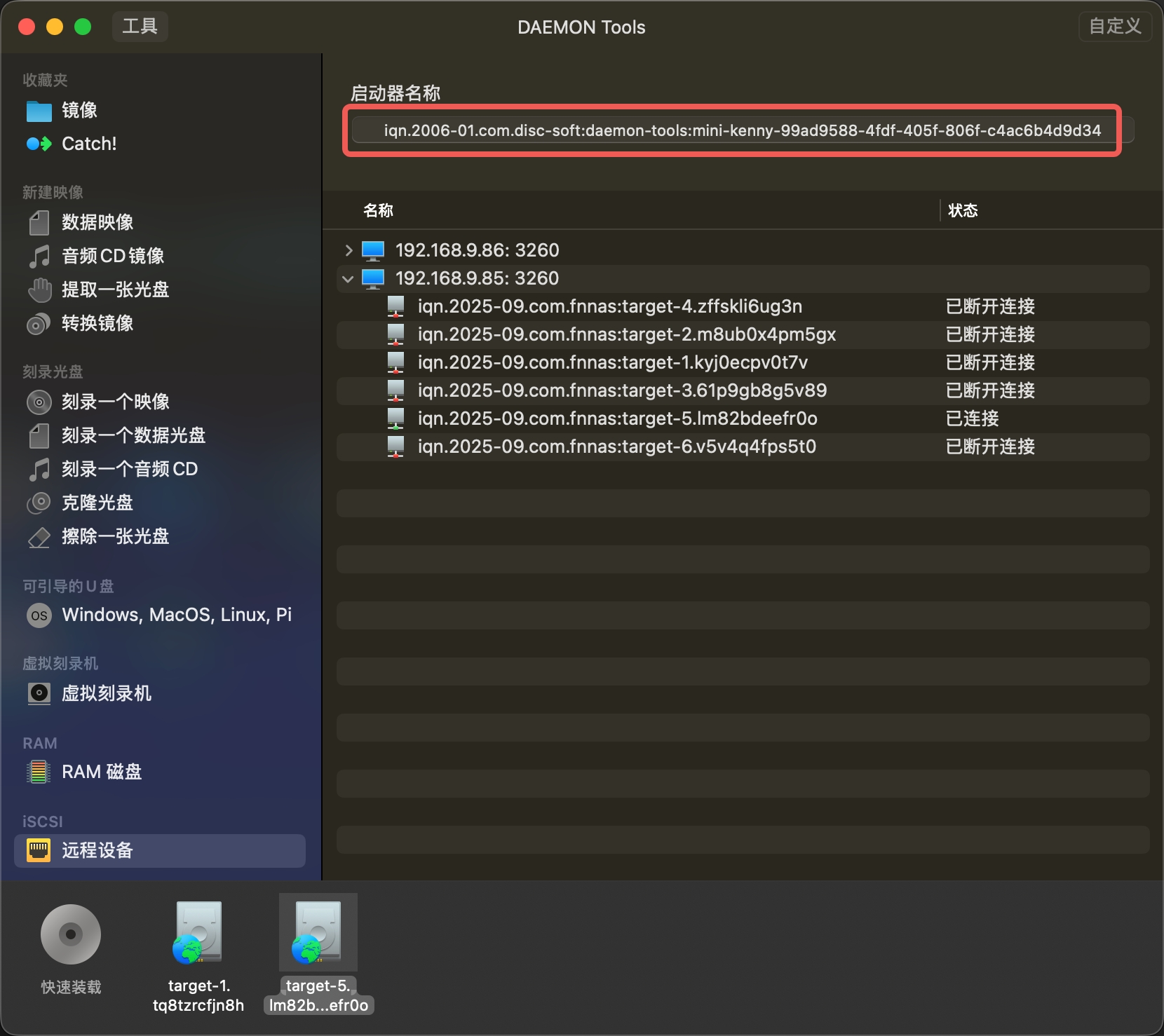Click the target-2.m8ub0x4pm5gx device icon
The height and width of the screenshot is (1036, 1164).
tap(396, 335)
